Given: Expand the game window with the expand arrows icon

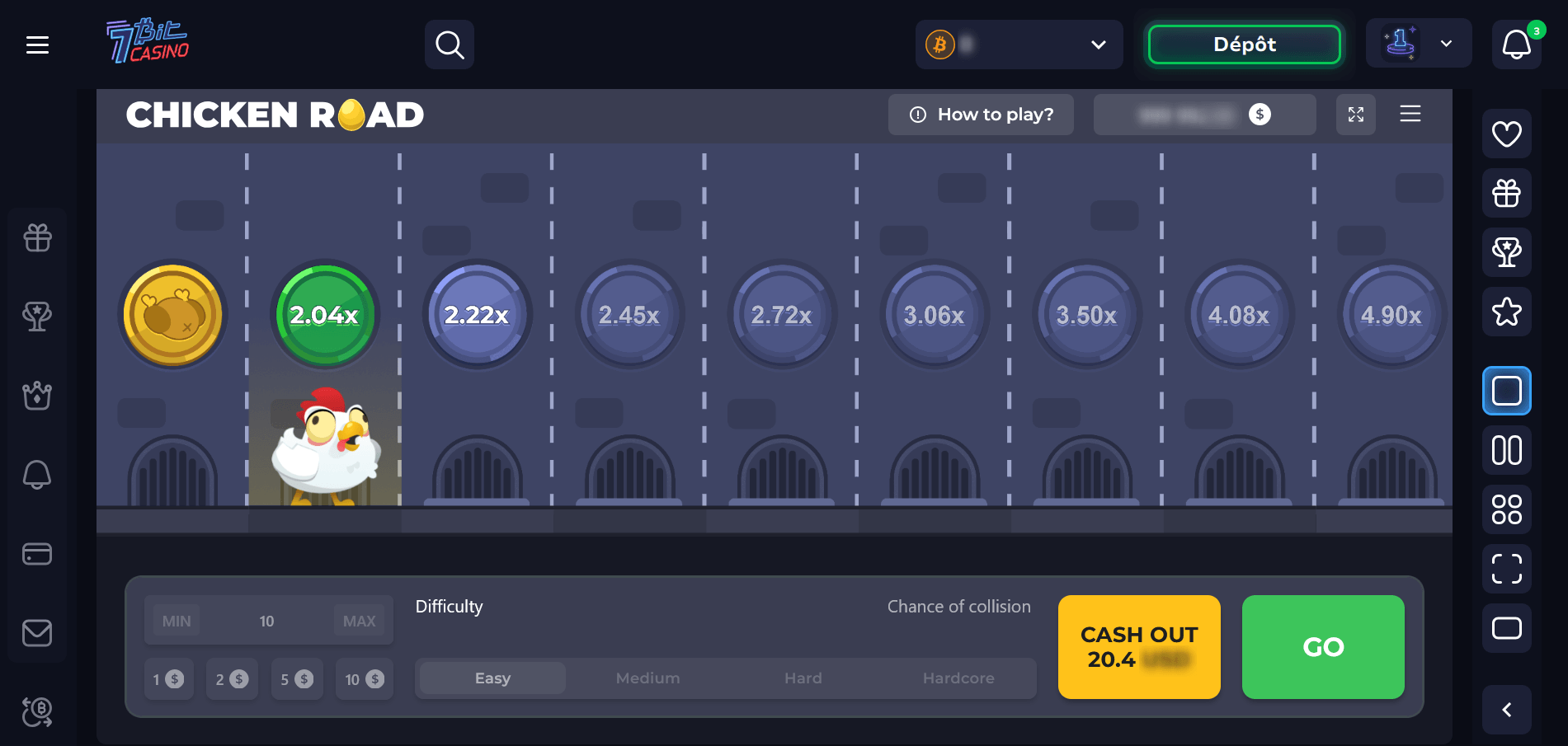Looking at the screenshot, I should coord(1355,115).
